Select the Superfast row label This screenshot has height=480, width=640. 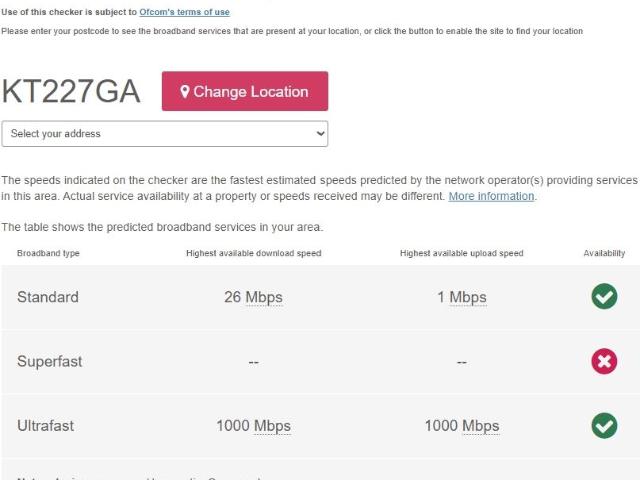49,361
